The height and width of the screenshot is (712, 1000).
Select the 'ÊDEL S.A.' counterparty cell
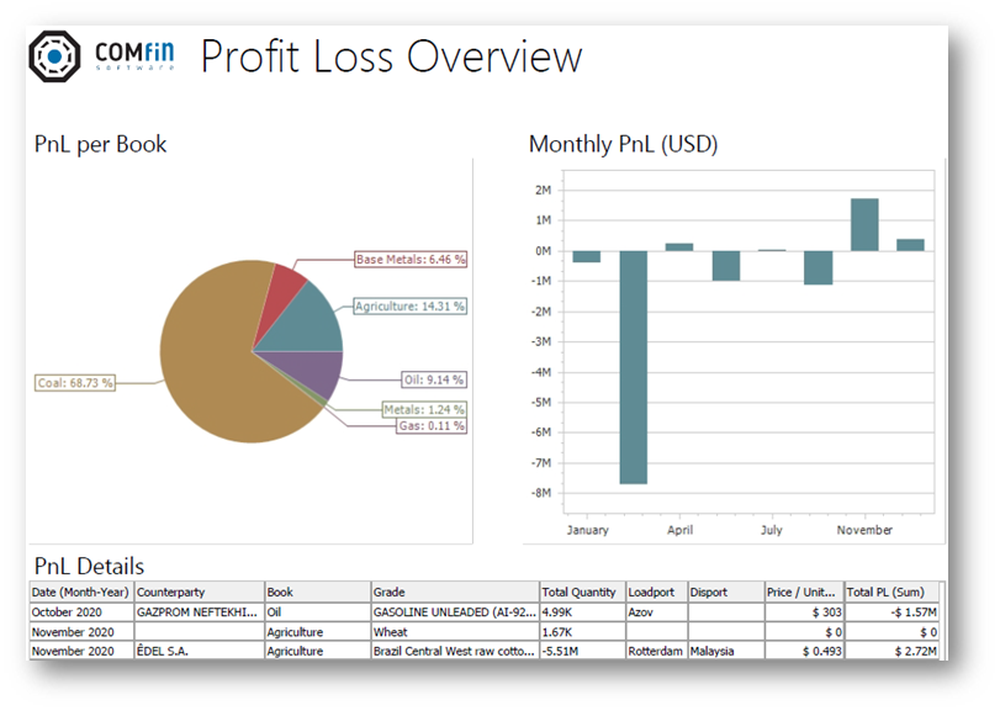[x=199, y=651]
